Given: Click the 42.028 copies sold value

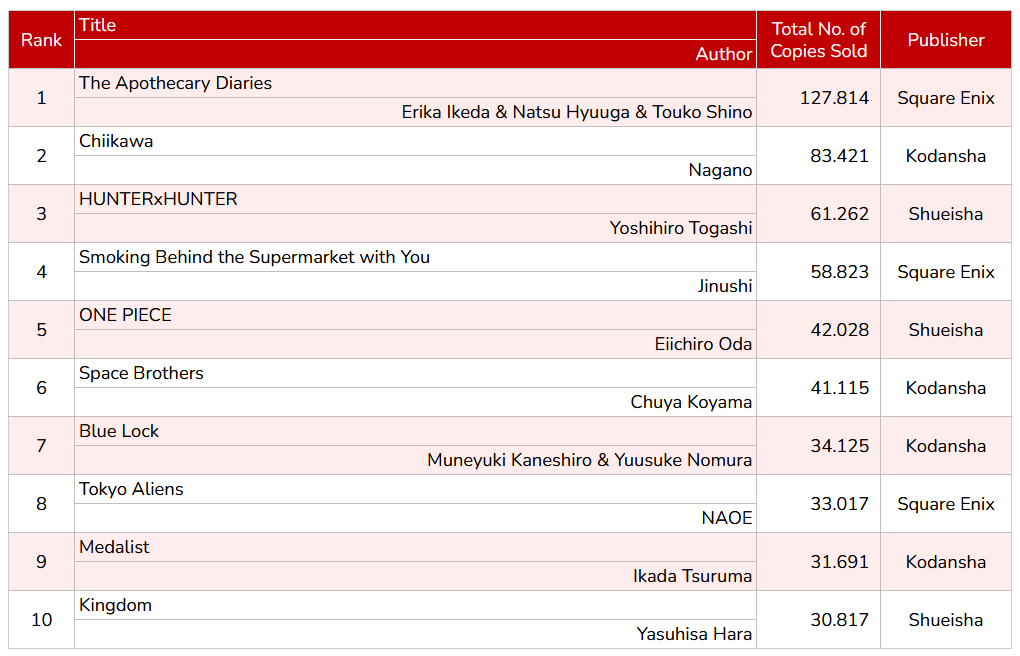Looking at the screenshot, I should coord(839,329).
